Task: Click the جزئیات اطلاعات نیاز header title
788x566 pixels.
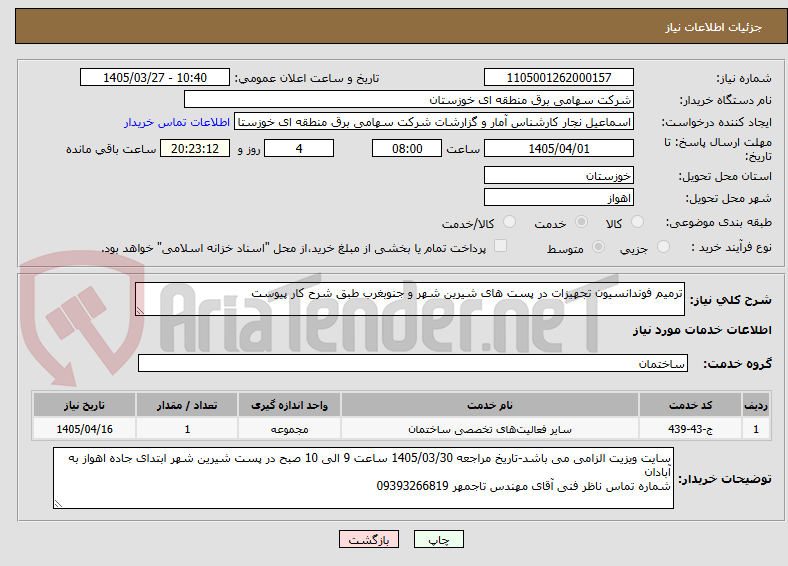Action: point(714,27)
